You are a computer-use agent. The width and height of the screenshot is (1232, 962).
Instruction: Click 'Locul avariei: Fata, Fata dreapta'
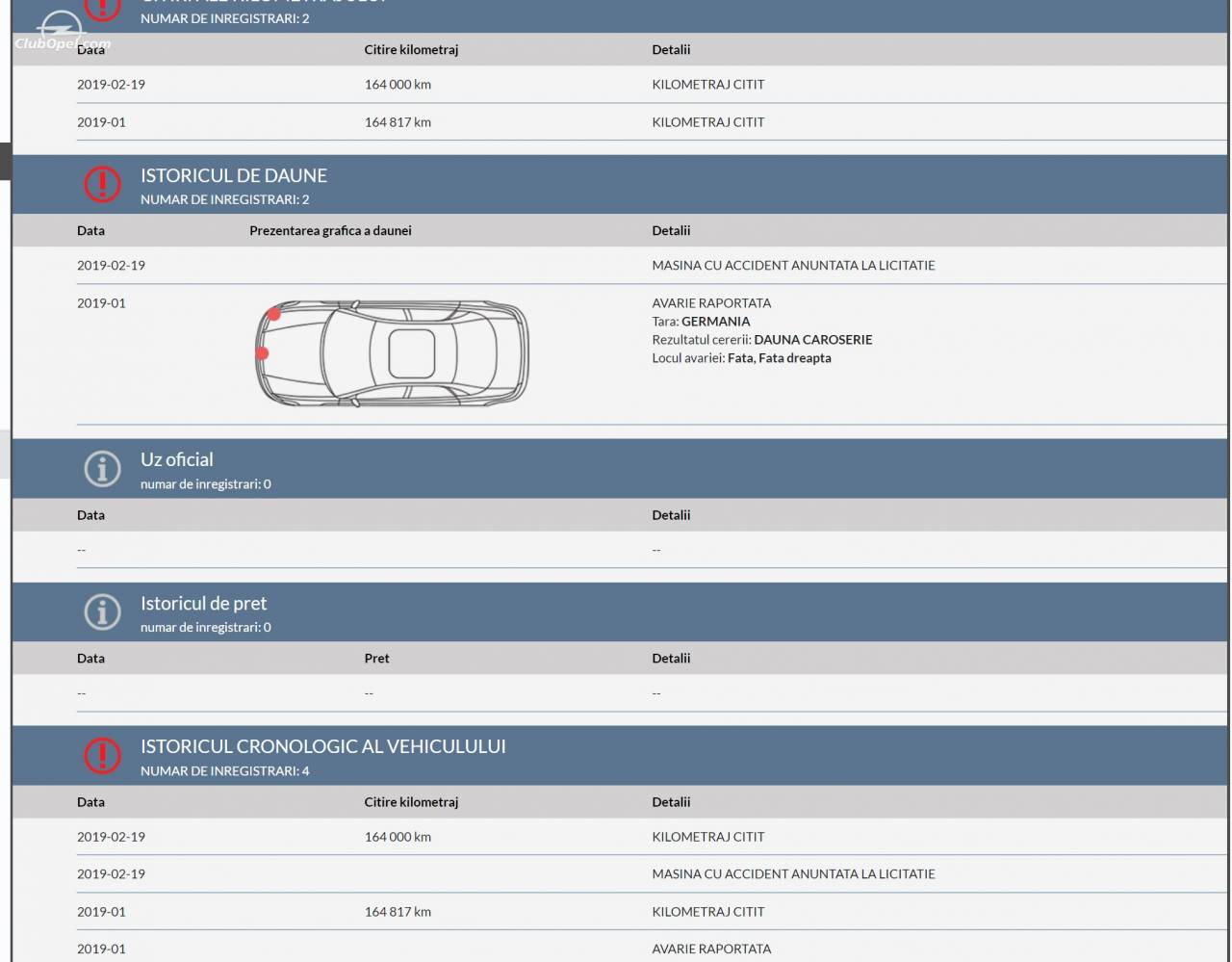tap(741, 357)
